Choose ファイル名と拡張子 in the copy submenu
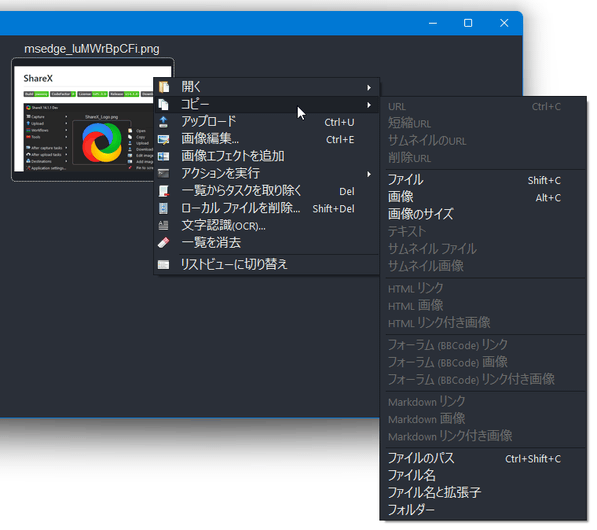The width and height of the screenshot is (597, 530). pyautogui.click(x=484, y=493)
